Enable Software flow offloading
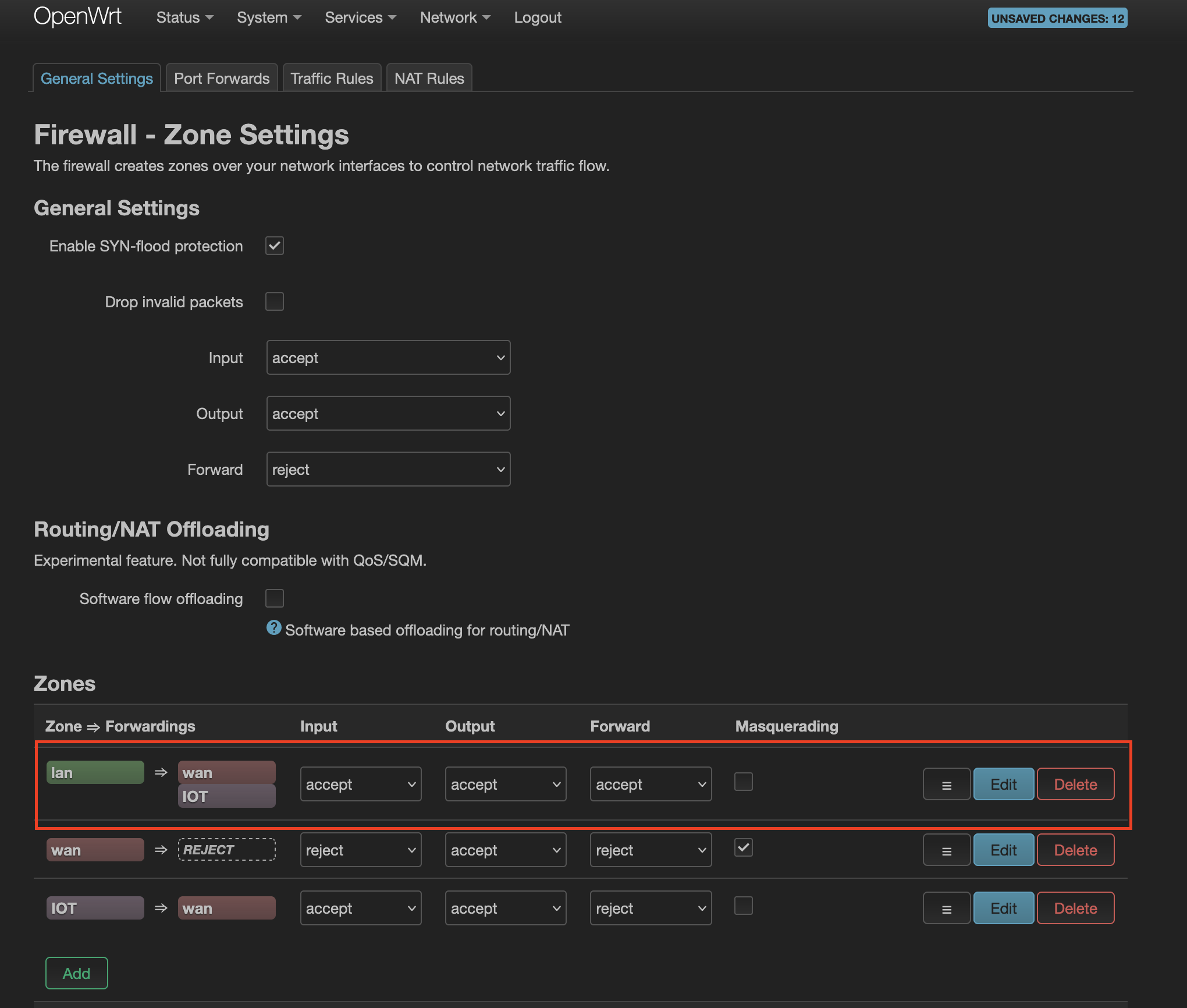1187x1008 pixels. (275, 598)
